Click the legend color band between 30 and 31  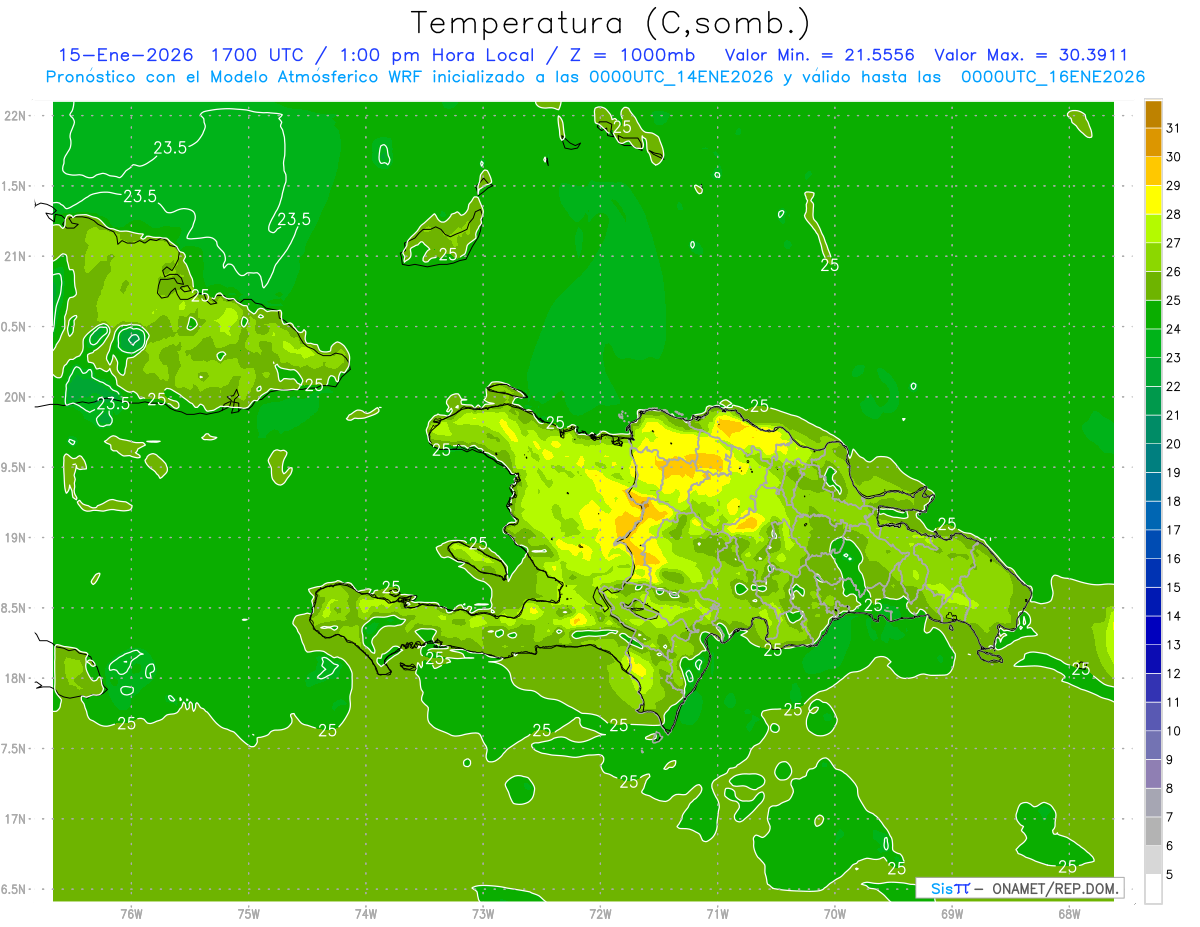1153,142
